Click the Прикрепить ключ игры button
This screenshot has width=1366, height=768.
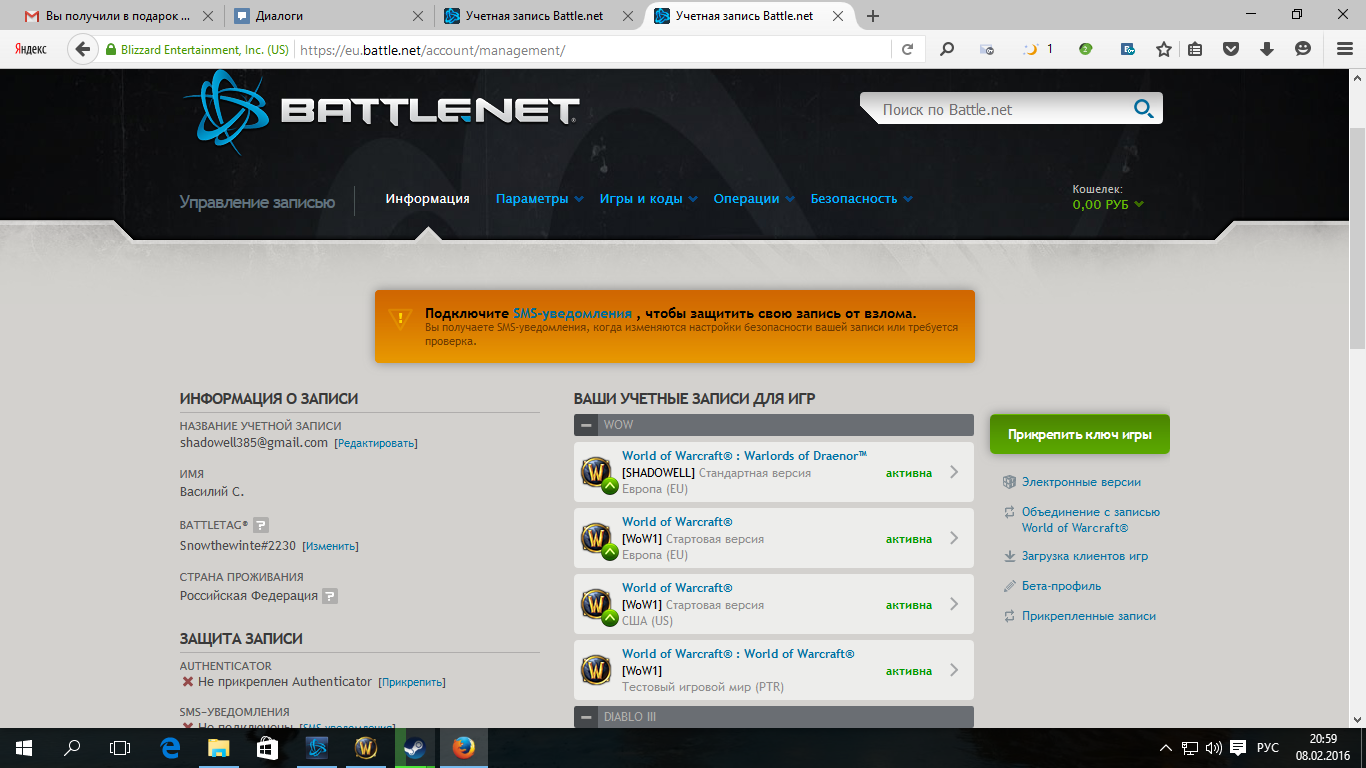1079,435
